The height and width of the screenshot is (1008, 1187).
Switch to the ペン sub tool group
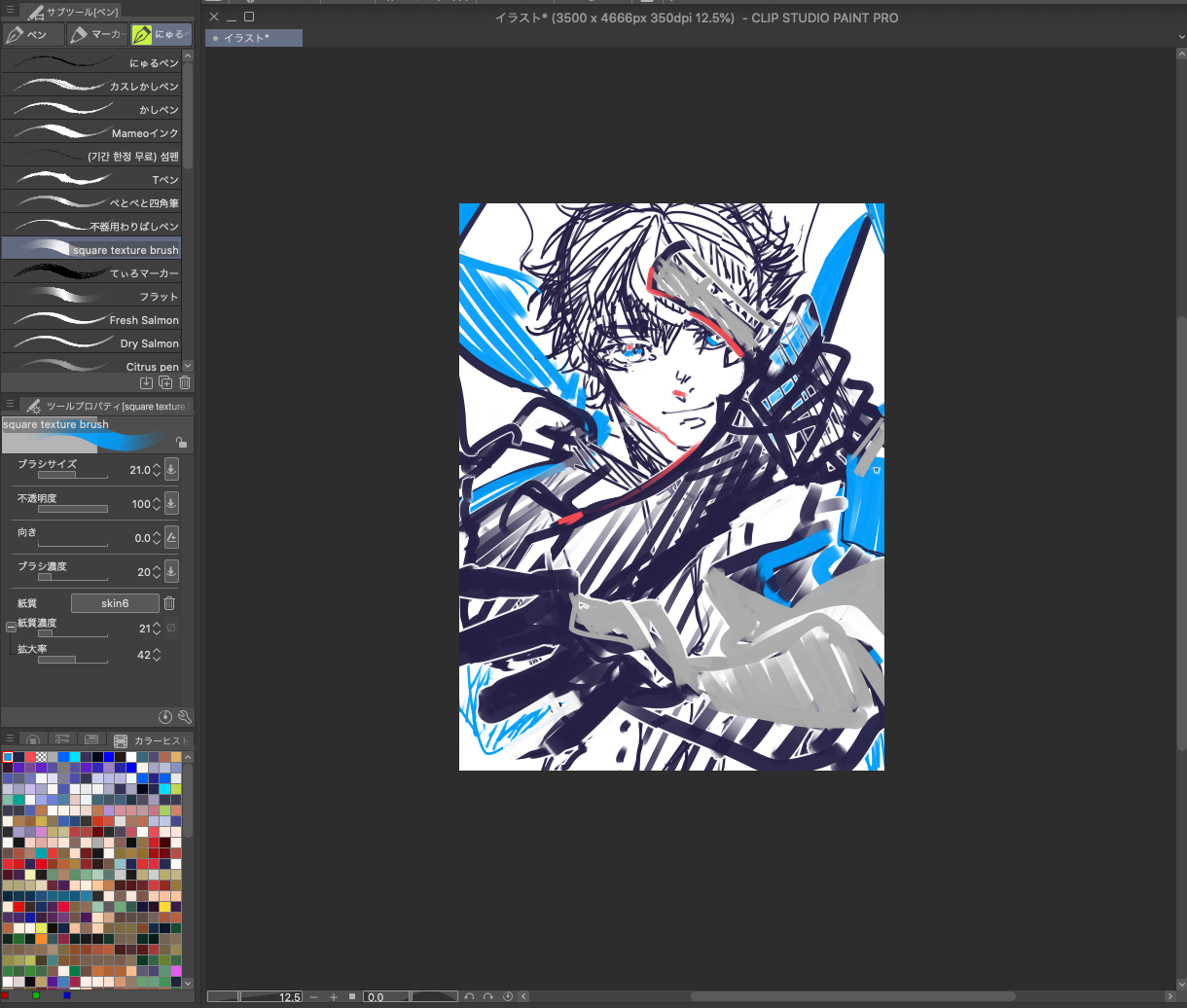(32, 35)
